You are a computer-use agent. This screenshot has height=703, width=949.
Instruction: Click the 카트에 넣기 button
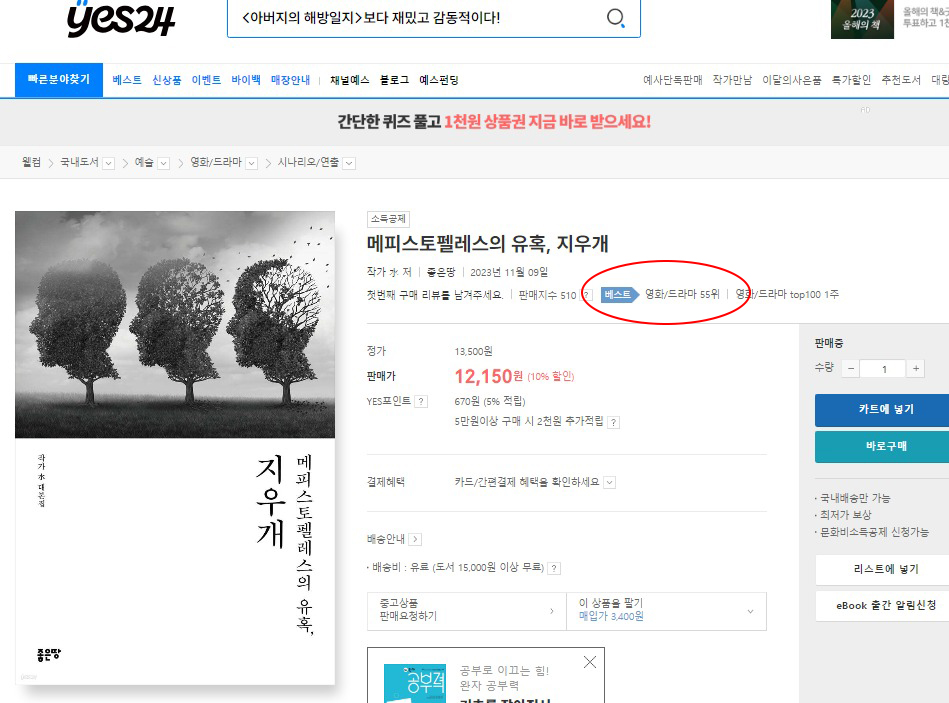tap(882, 410)
